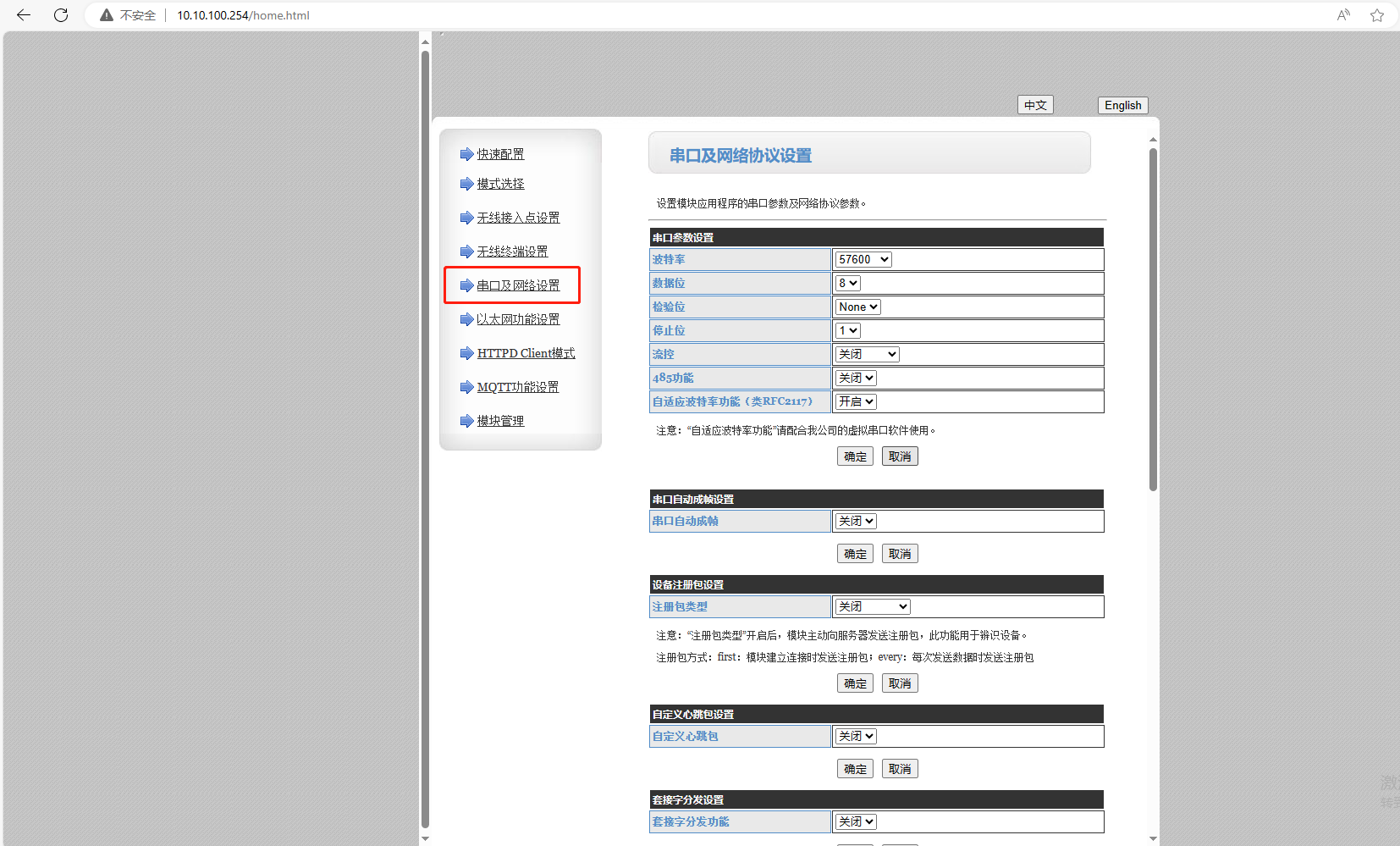Expand the 注册包类型 dropdown
The height and width of the screenshot is (846, 1400).
(x=873, y=607)
